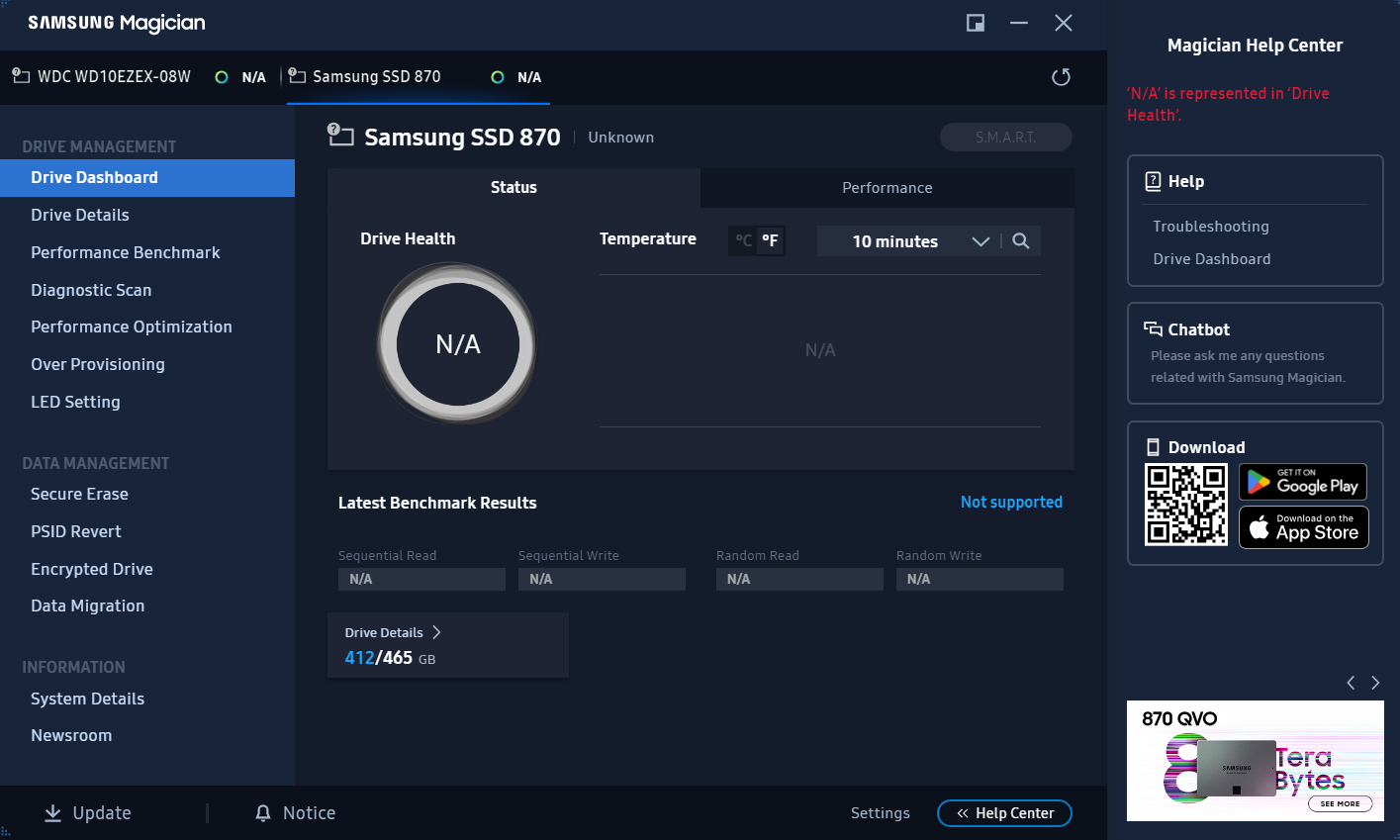This screenshot has width=1400, height=840.
Task: Open Settings from bottom bar
Action: 881,813
